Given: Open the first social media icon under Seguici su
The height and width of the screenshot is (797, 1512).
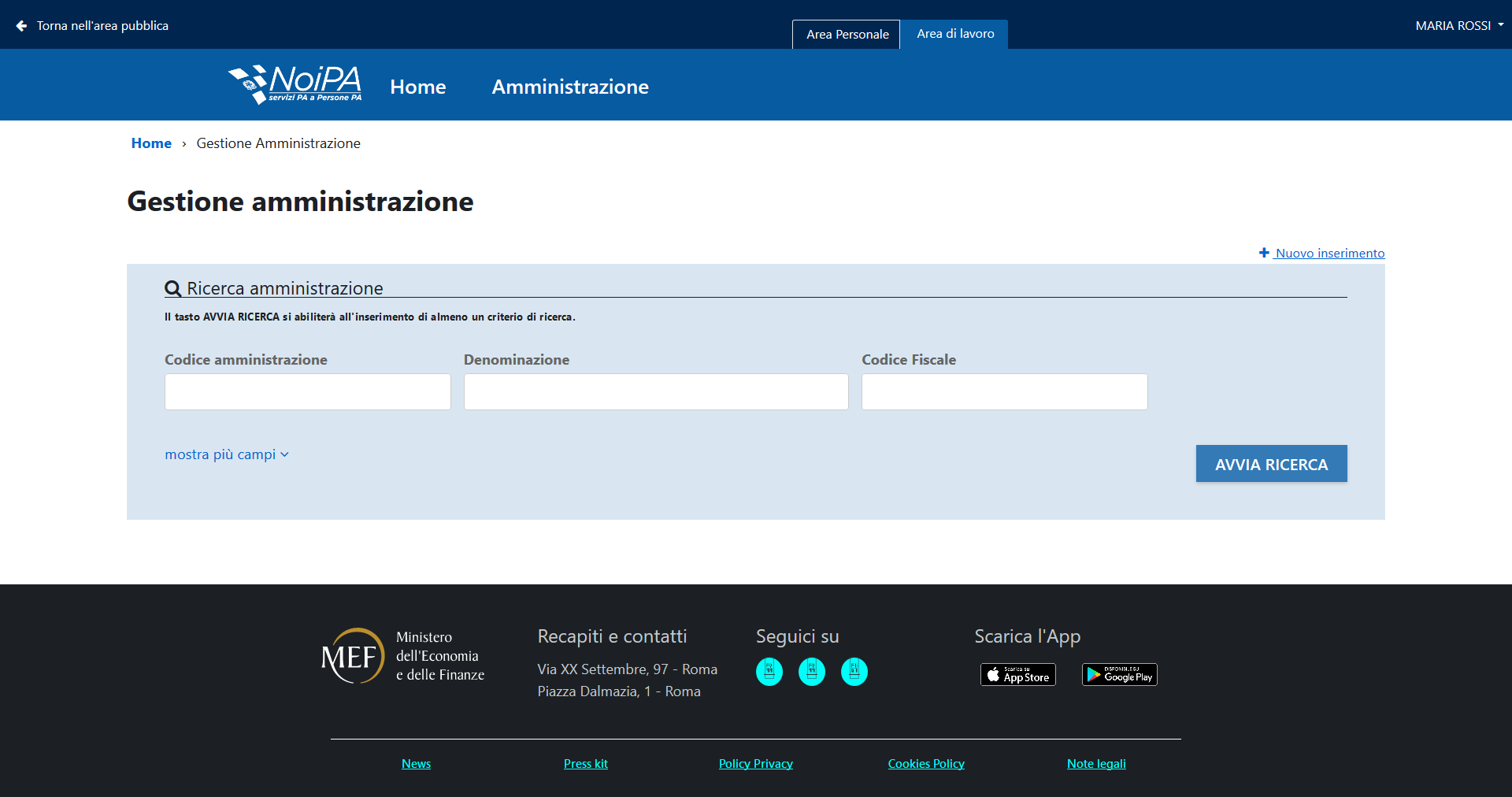Looking at the screenshot, I should tap(769, 672).
